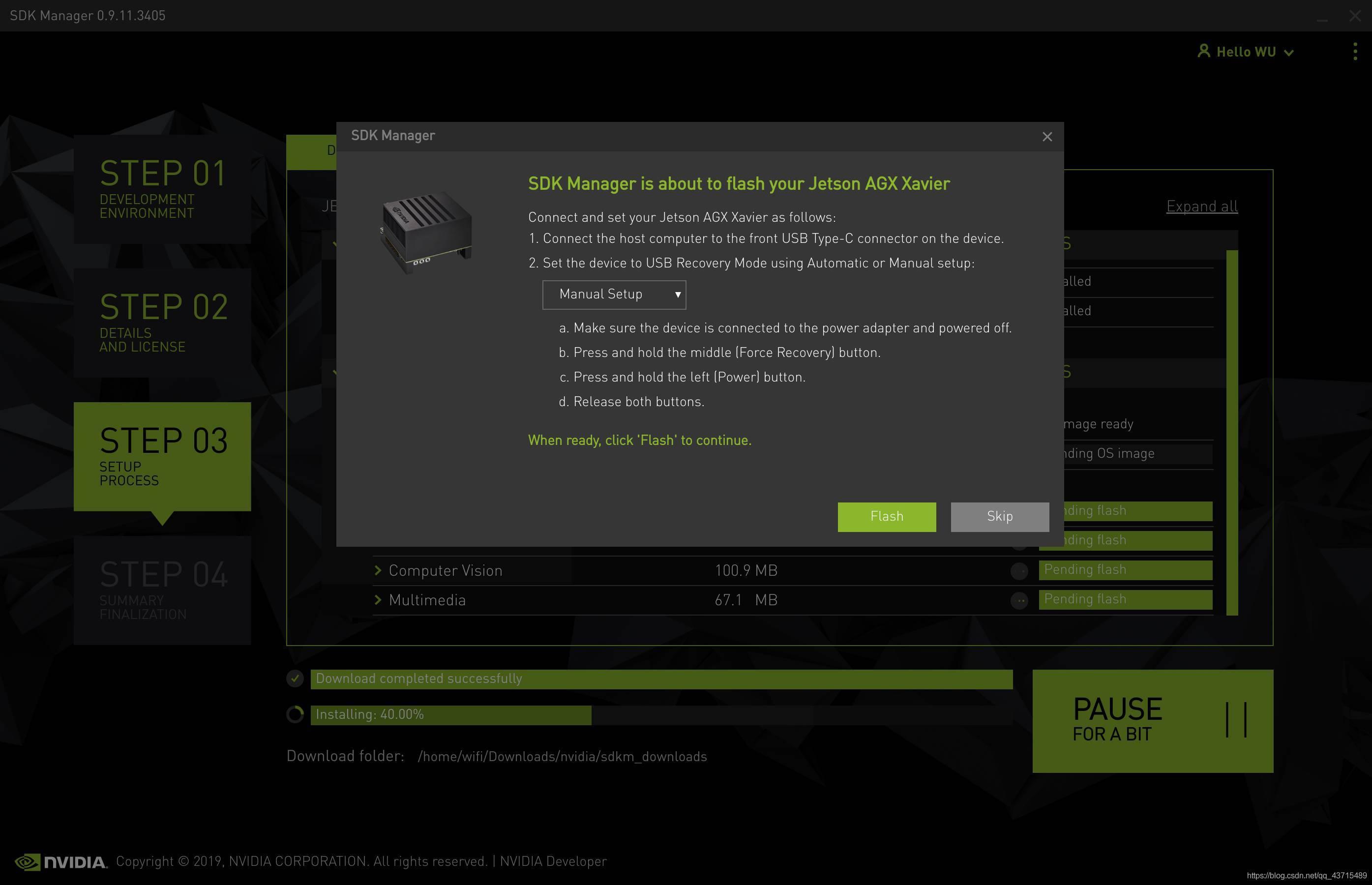Close the SDK Manager application window

pyautogui.click(x=1355, y=16)
